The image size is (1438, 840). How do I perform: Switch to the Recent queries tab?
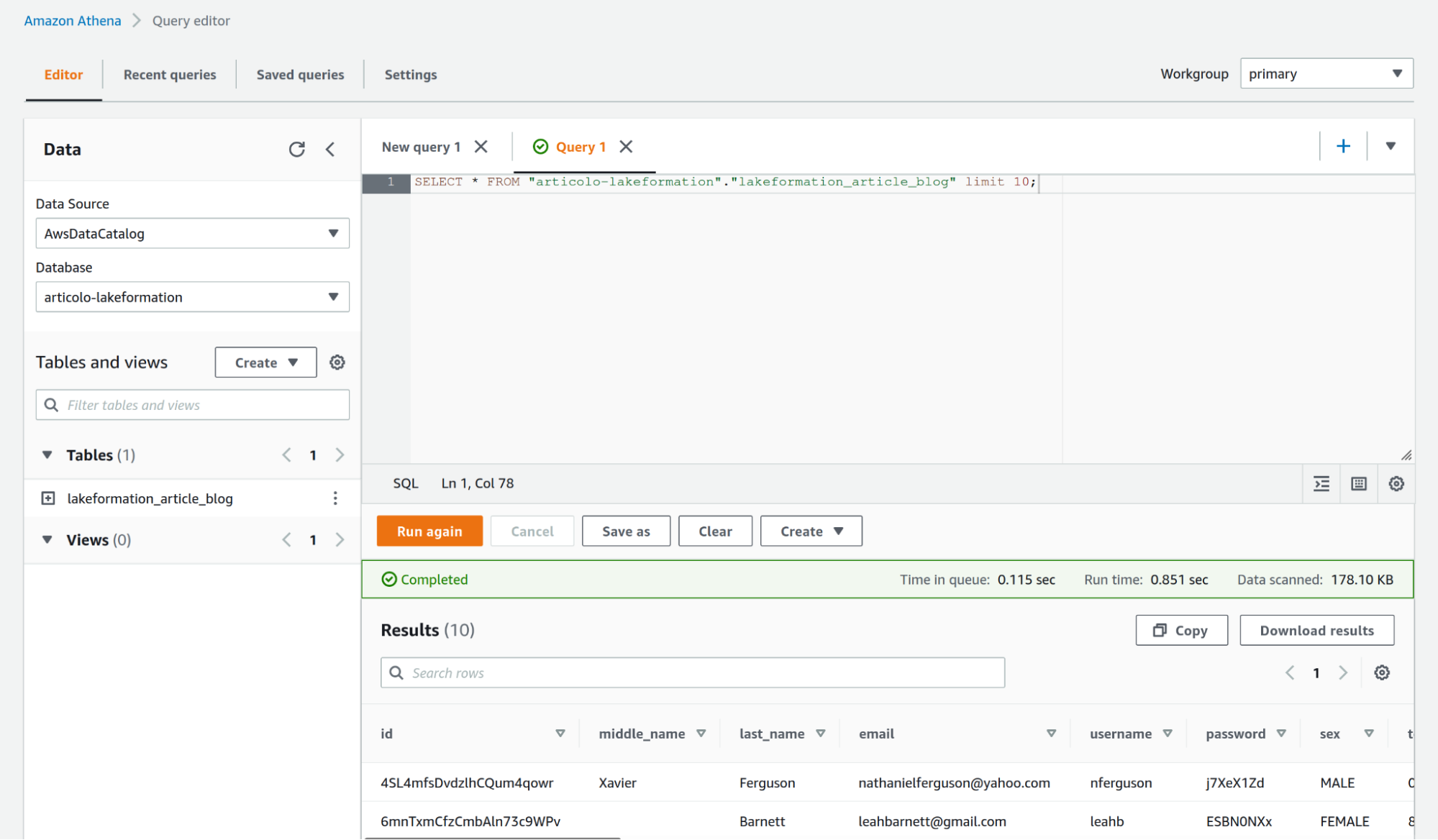tap(170, 74)
